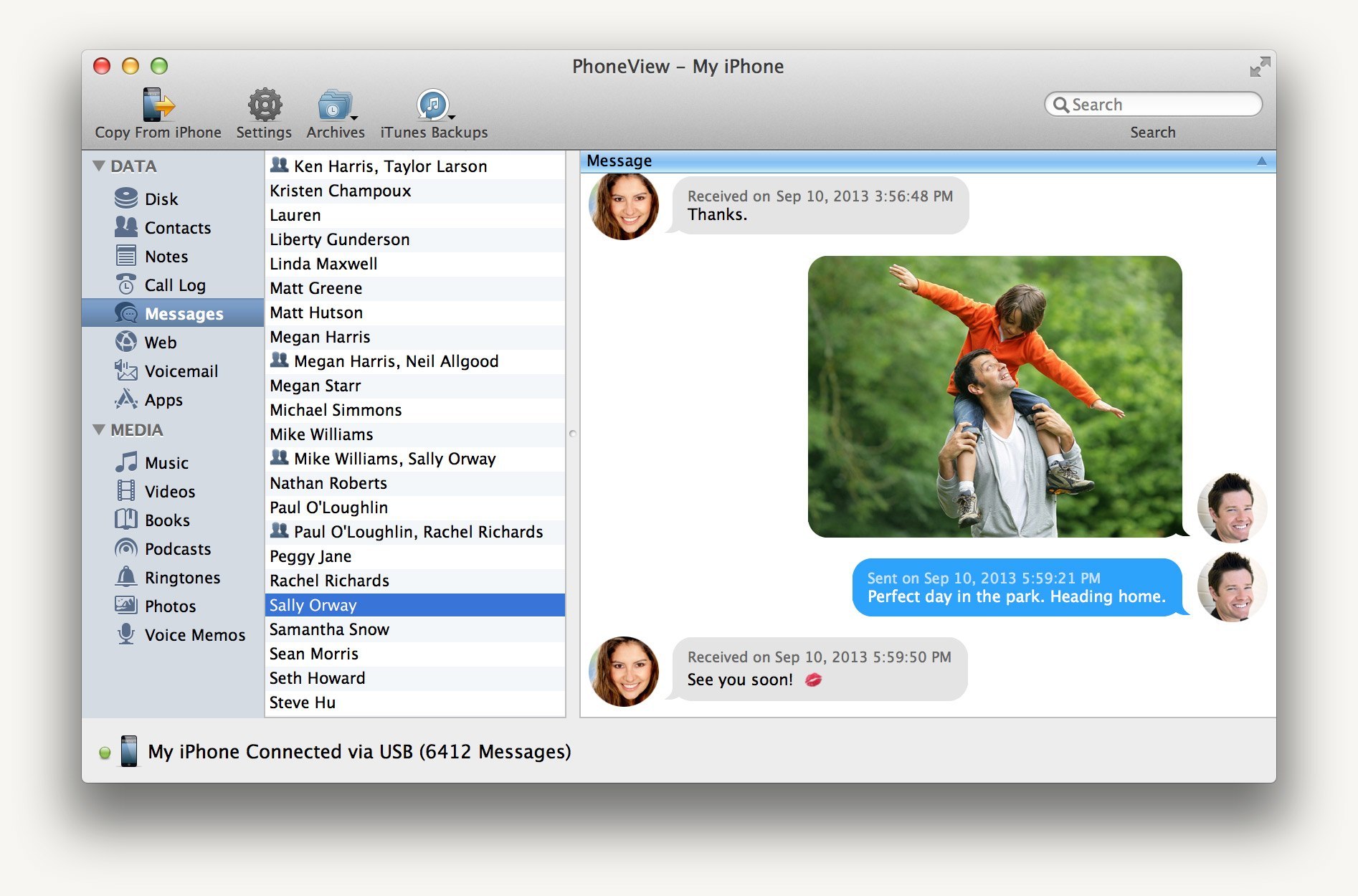Viewport: 1358px width, 896px height.
Task: Open the iTunes Backups dropdown
Action: pyautogui.click(x=434, y=105)
